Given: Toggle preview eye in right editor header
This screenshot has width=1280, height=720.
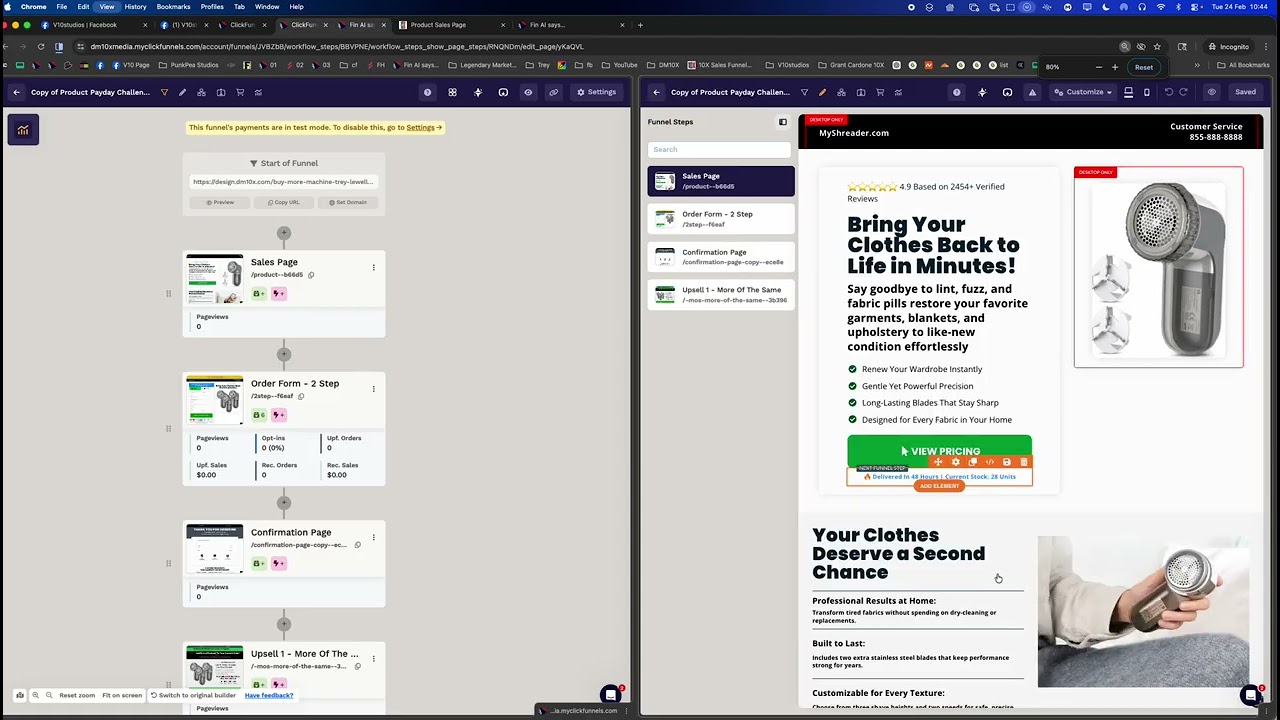Looking at the screenshot, I should (1211, 92).
